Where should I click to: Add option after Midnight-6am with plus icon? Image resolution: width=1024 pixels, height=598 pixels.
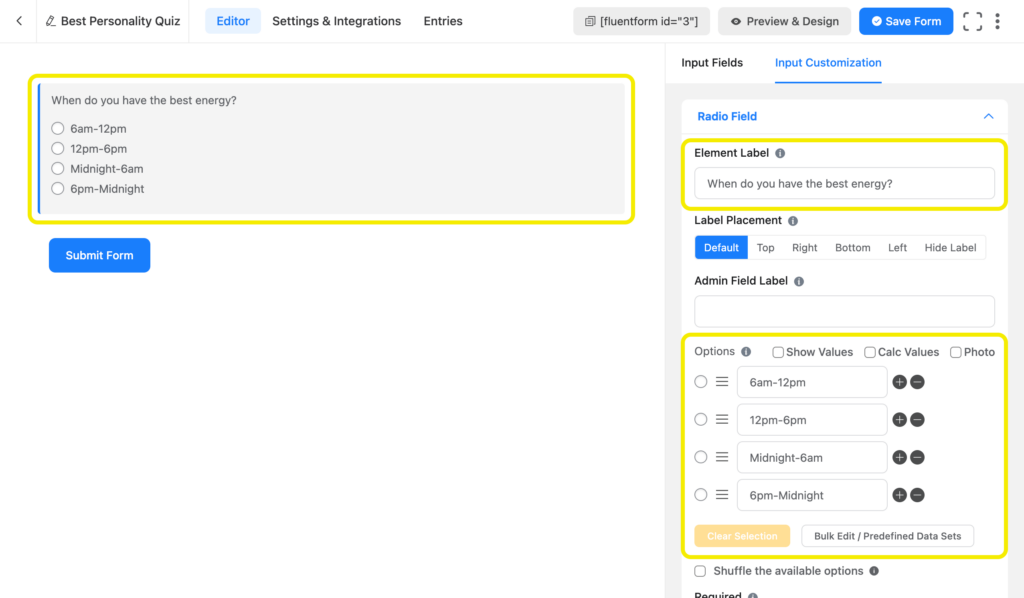[899, 458]
